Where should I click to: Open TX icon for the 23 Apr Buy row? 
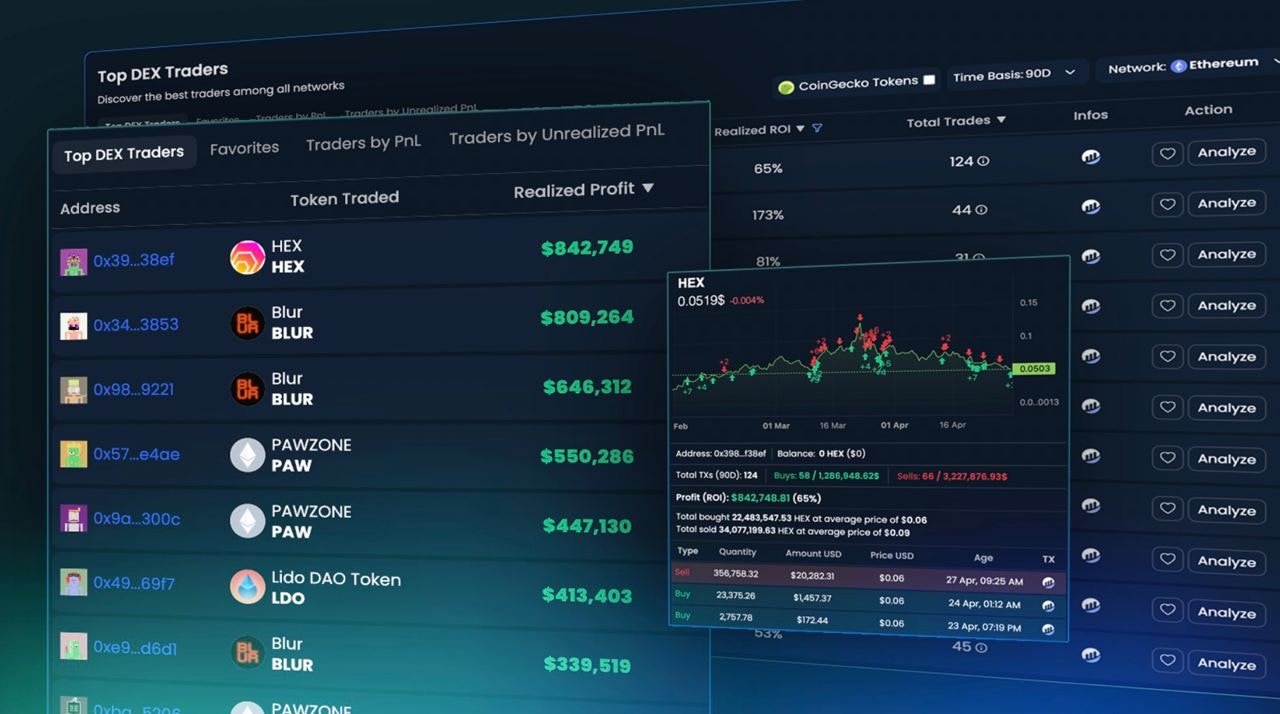pyautogui.click(x=1048, y=629)
